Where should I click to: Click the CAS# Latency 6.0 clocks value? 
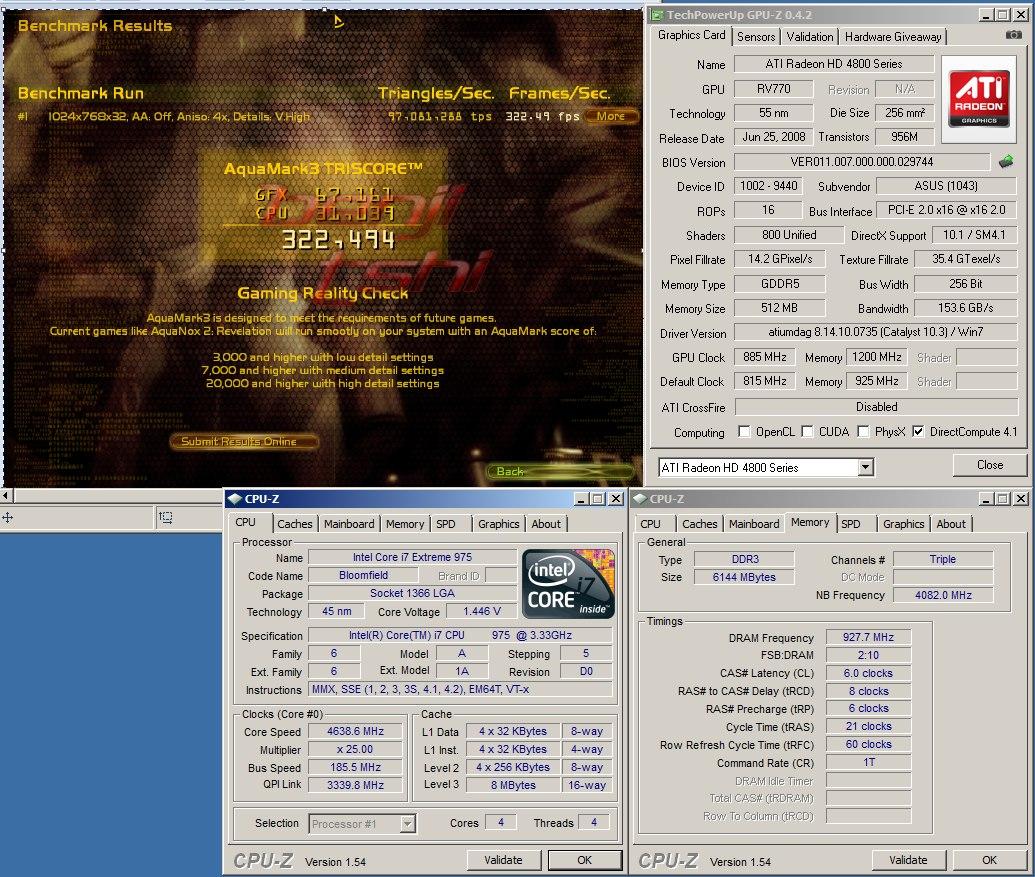tap(868, 673)
